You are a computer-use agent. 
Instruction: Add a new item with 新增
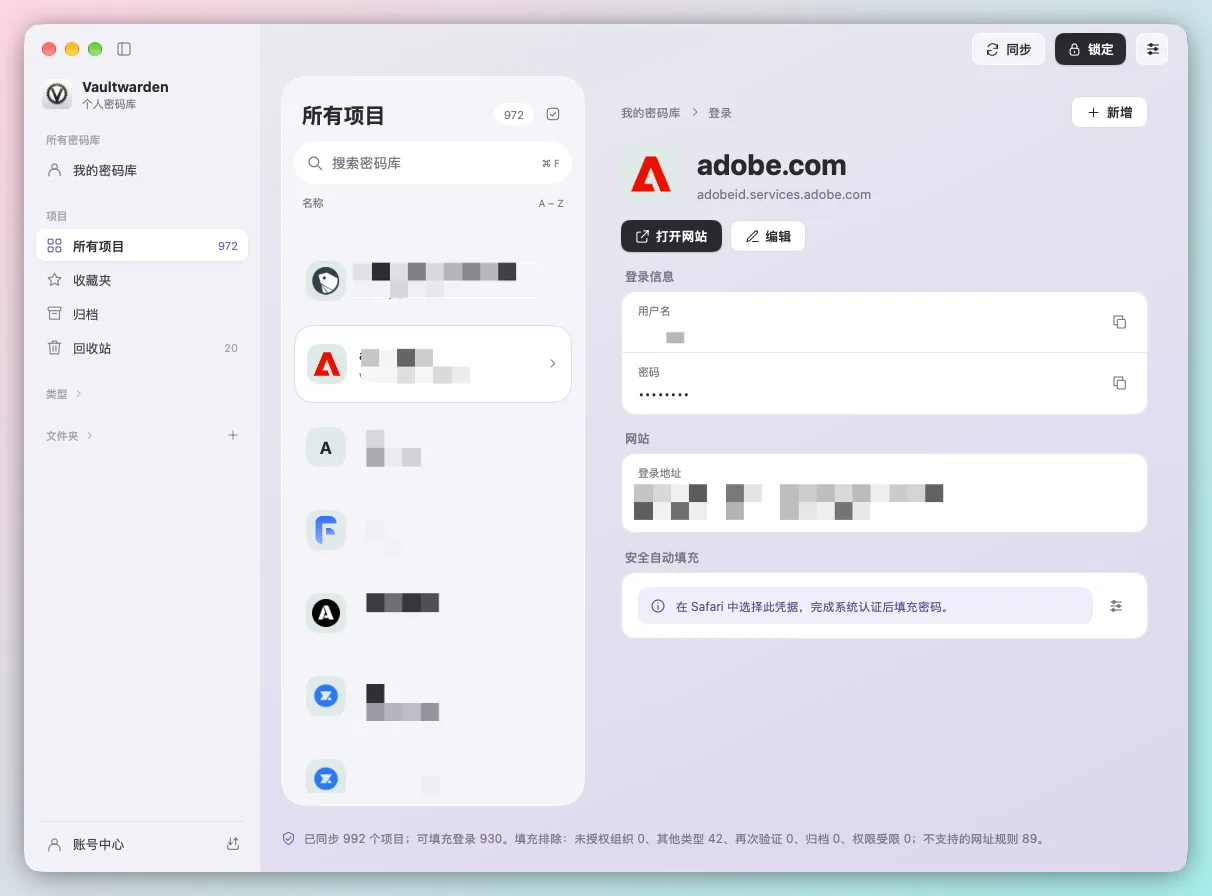pos(1109,113)
